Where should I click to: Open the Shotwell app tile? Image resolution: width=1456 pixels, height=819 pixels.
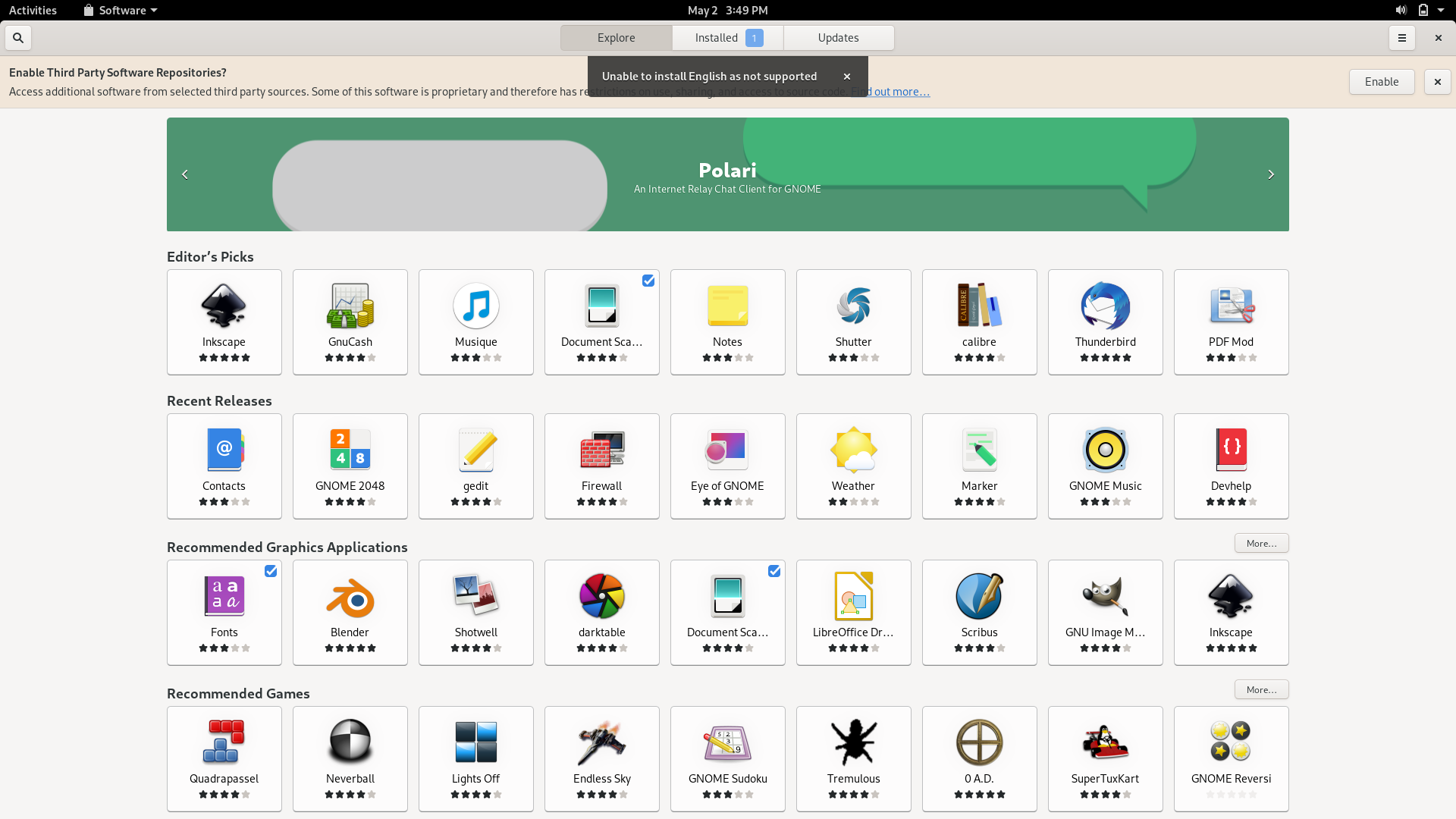[x=475, y=612]
